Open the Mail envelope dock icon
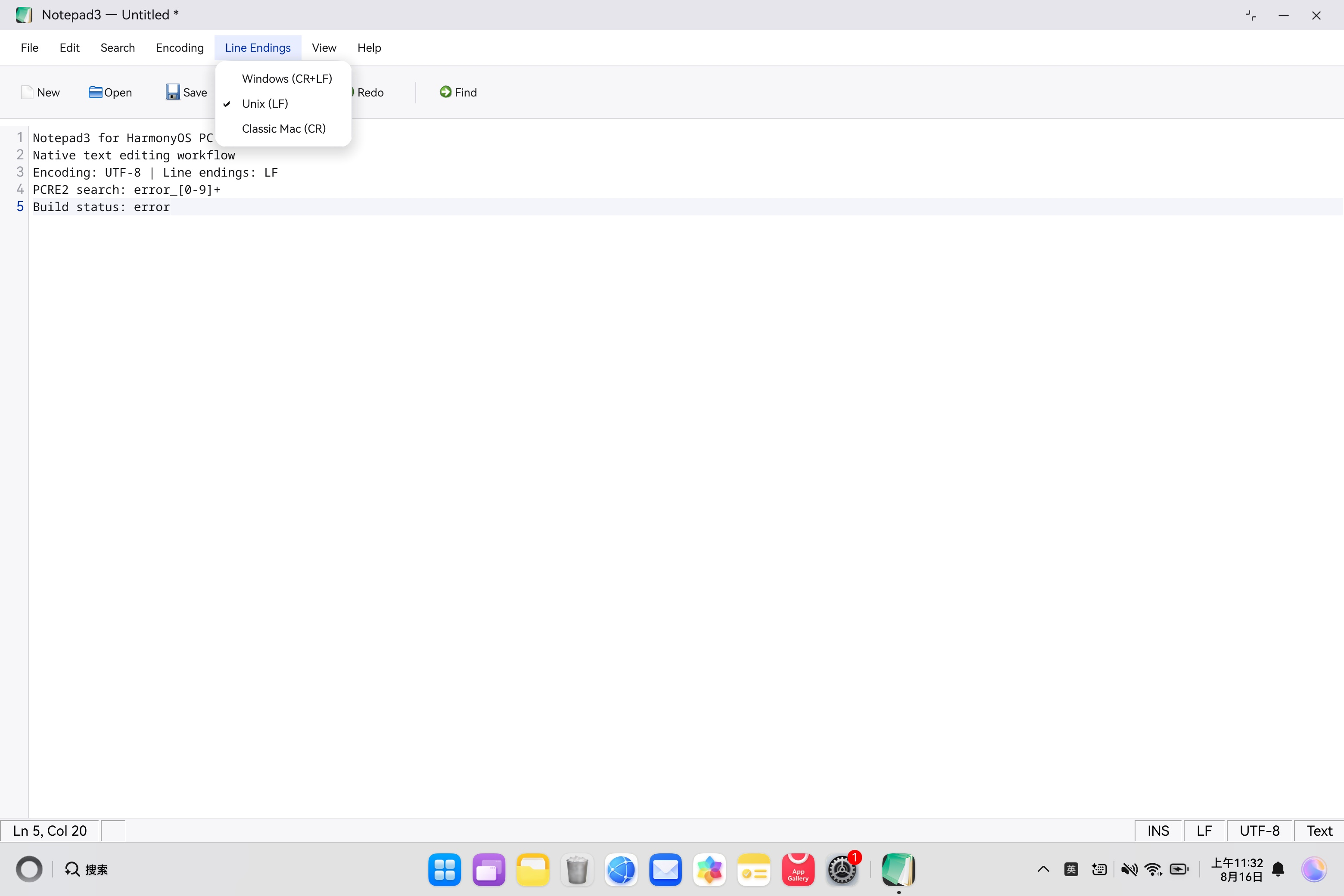Image resolution: width=1344 pixels, height=896 pixels. 665,870
